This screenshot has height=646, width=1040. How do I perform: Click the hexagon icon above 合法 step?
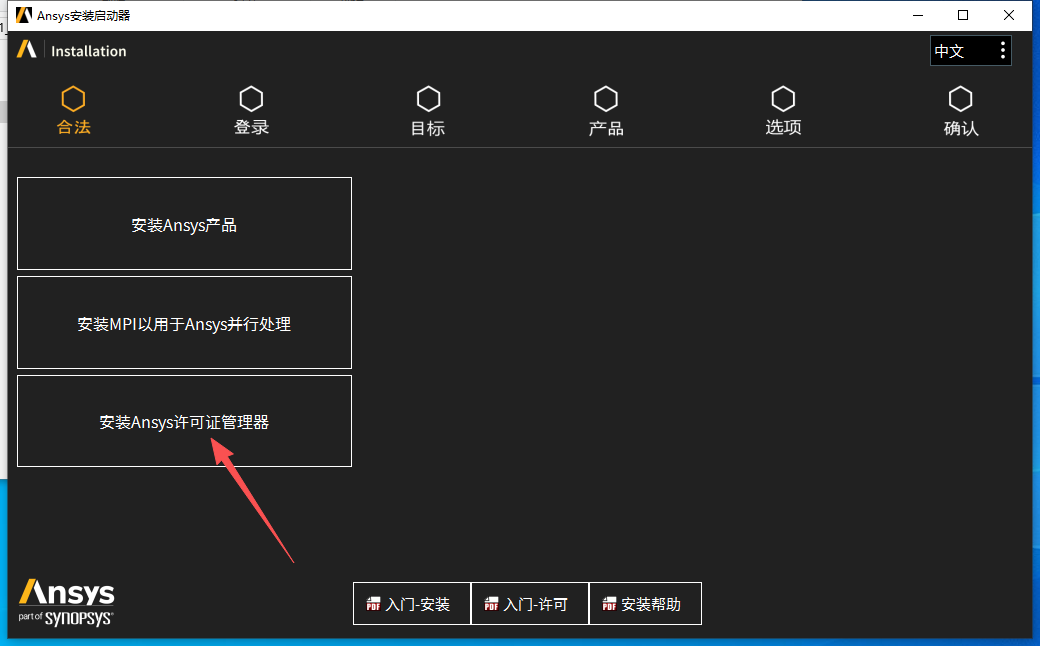click(73, 97)
